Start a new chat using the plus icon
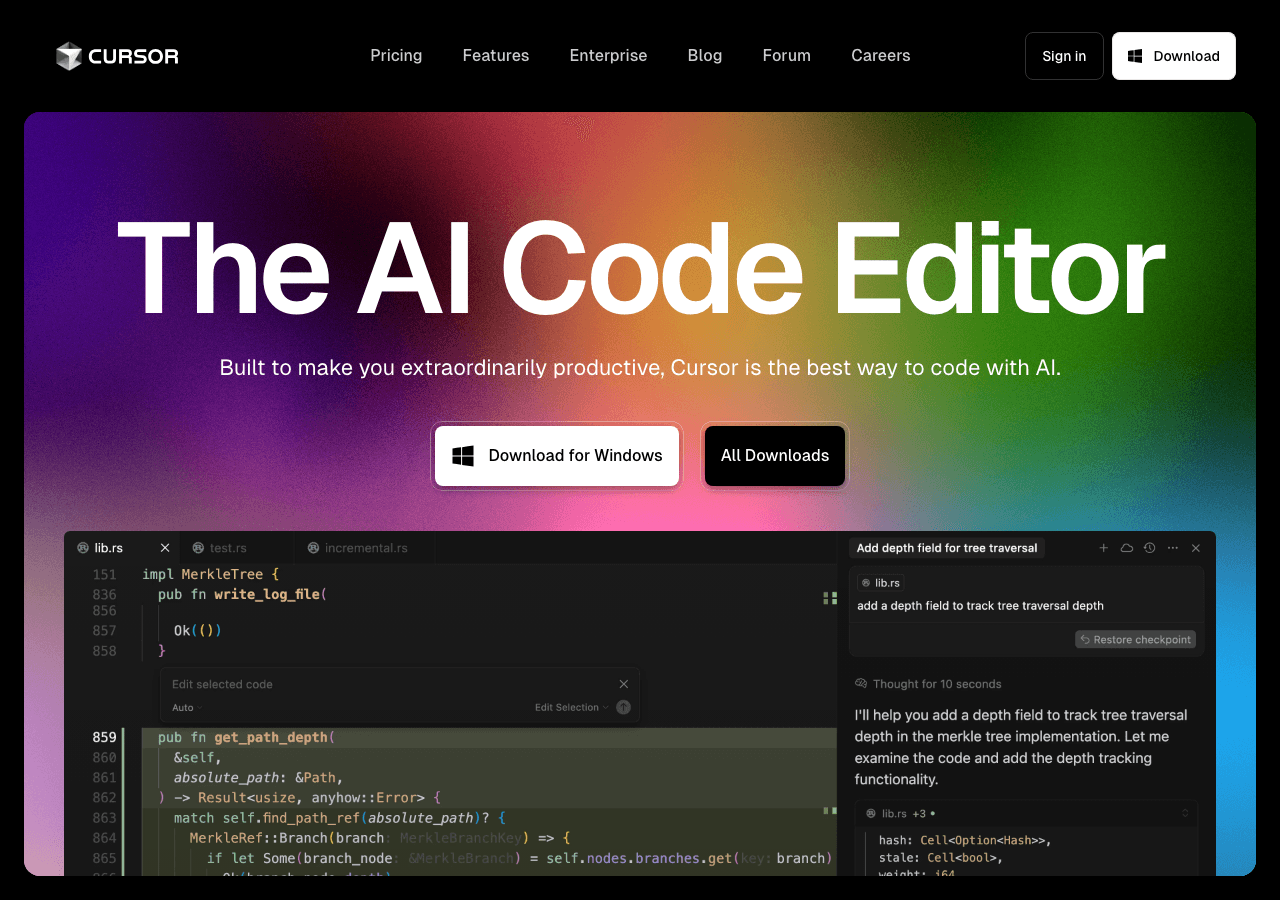Image resolution: width=1280 pixels, height=900 pixels. 1103,548
